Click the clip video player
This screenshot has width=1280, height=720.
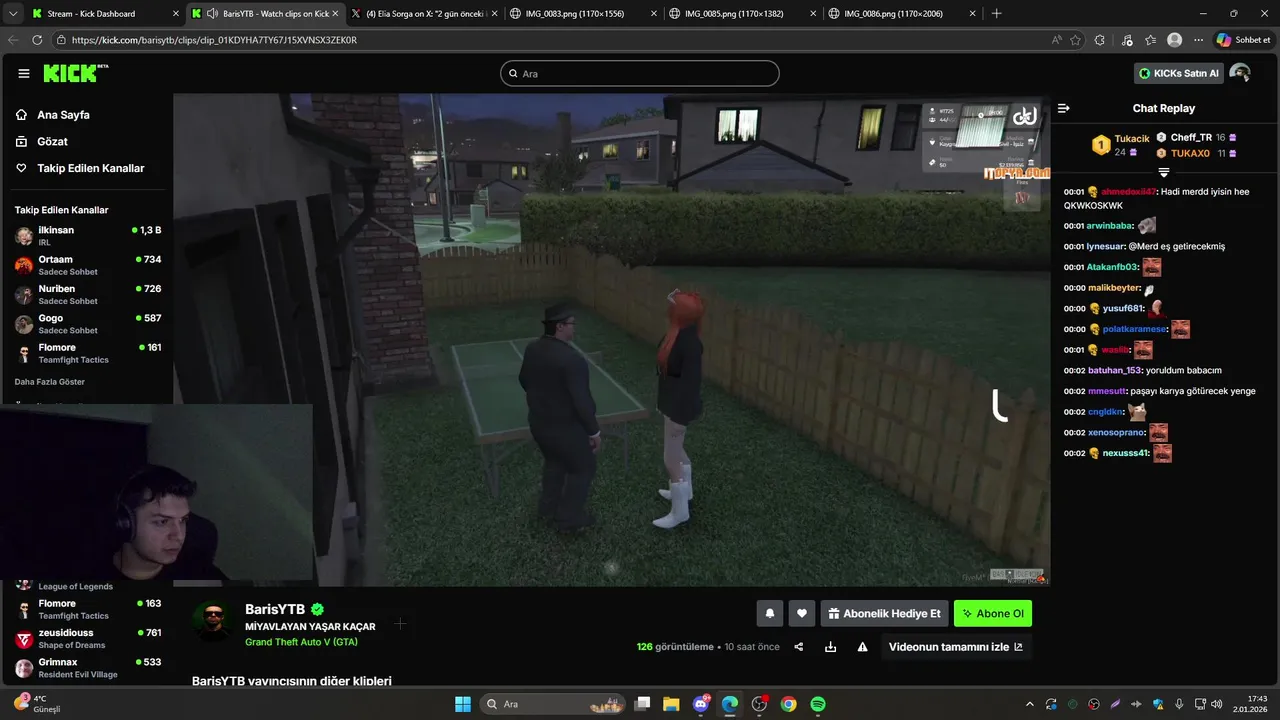coord(611,340)
